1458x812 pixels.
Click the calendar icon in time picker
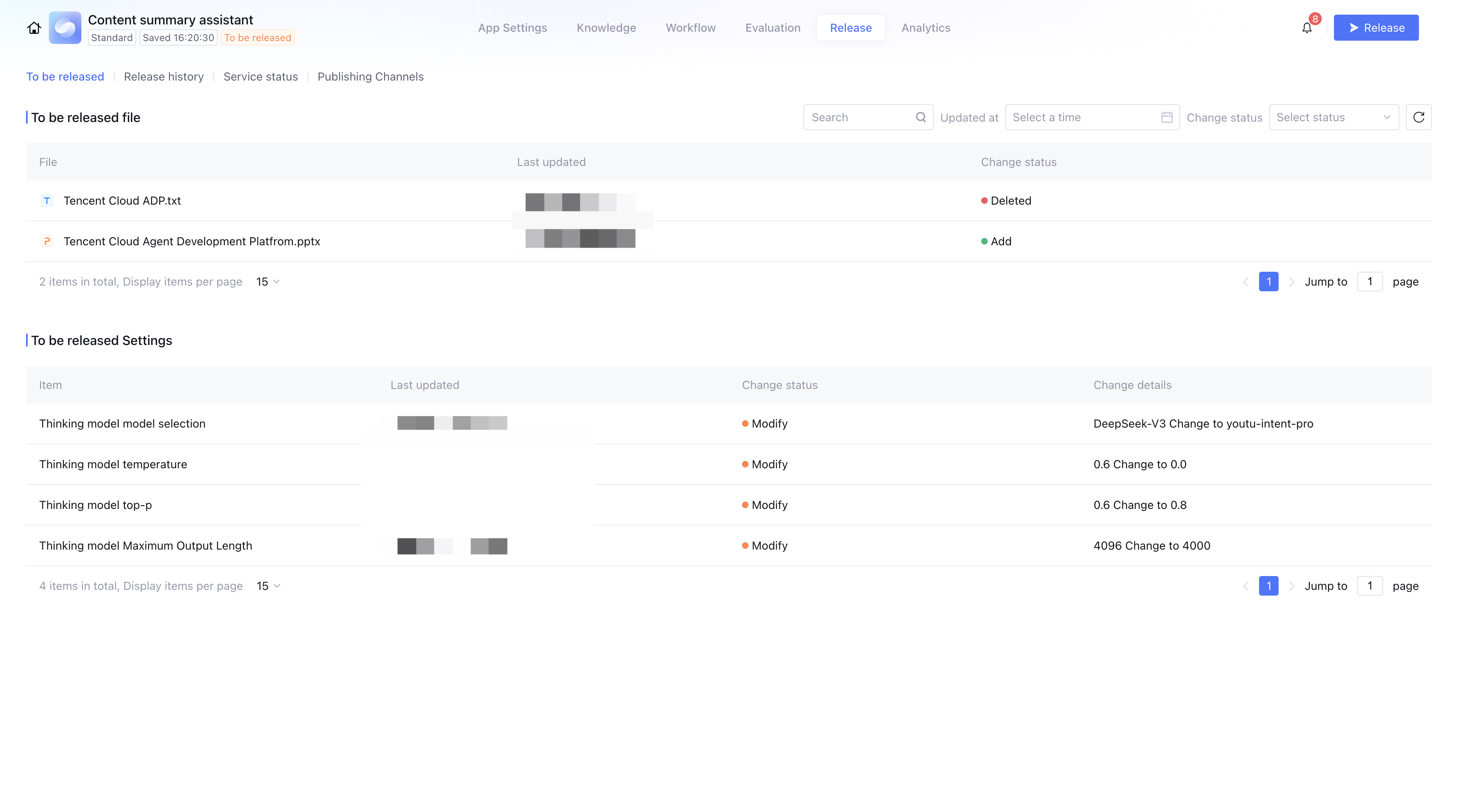coord(1166,117)
